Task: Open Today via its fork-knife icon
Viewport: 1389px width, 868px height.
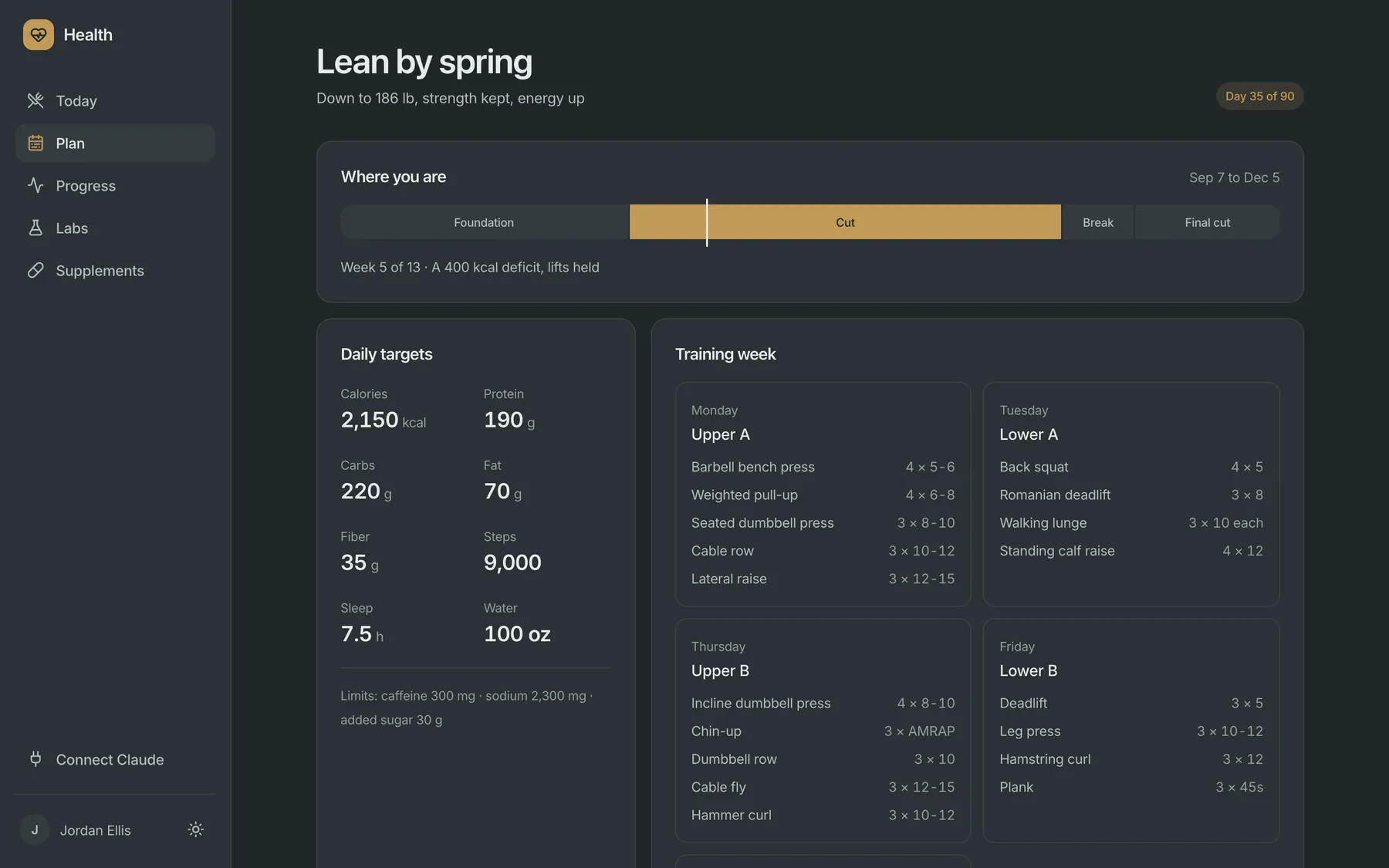Action: [35, 100]
